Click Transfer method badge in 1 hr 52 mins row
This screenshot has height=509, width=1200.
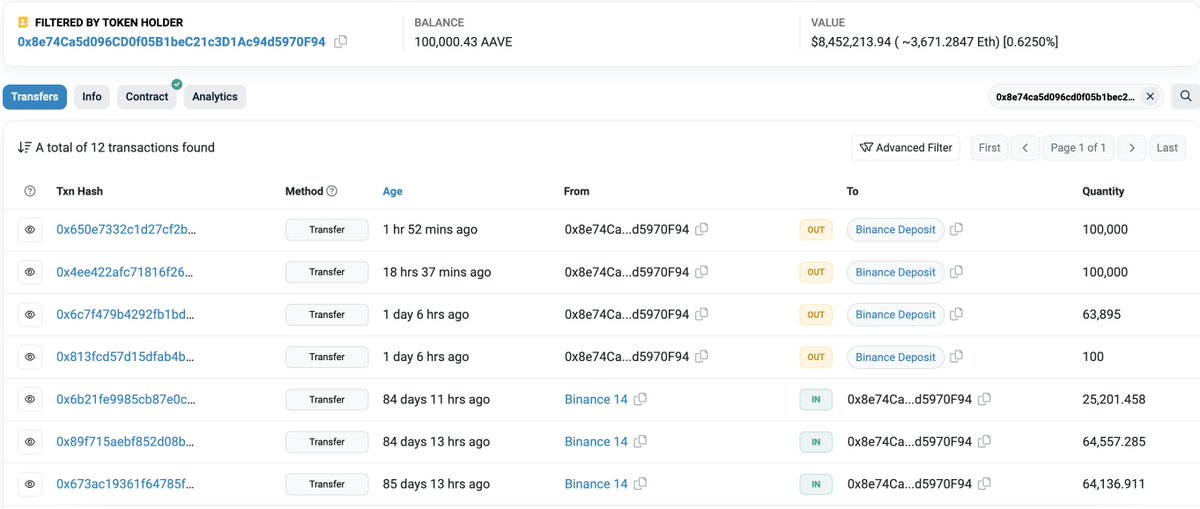[x=327, y=229]
